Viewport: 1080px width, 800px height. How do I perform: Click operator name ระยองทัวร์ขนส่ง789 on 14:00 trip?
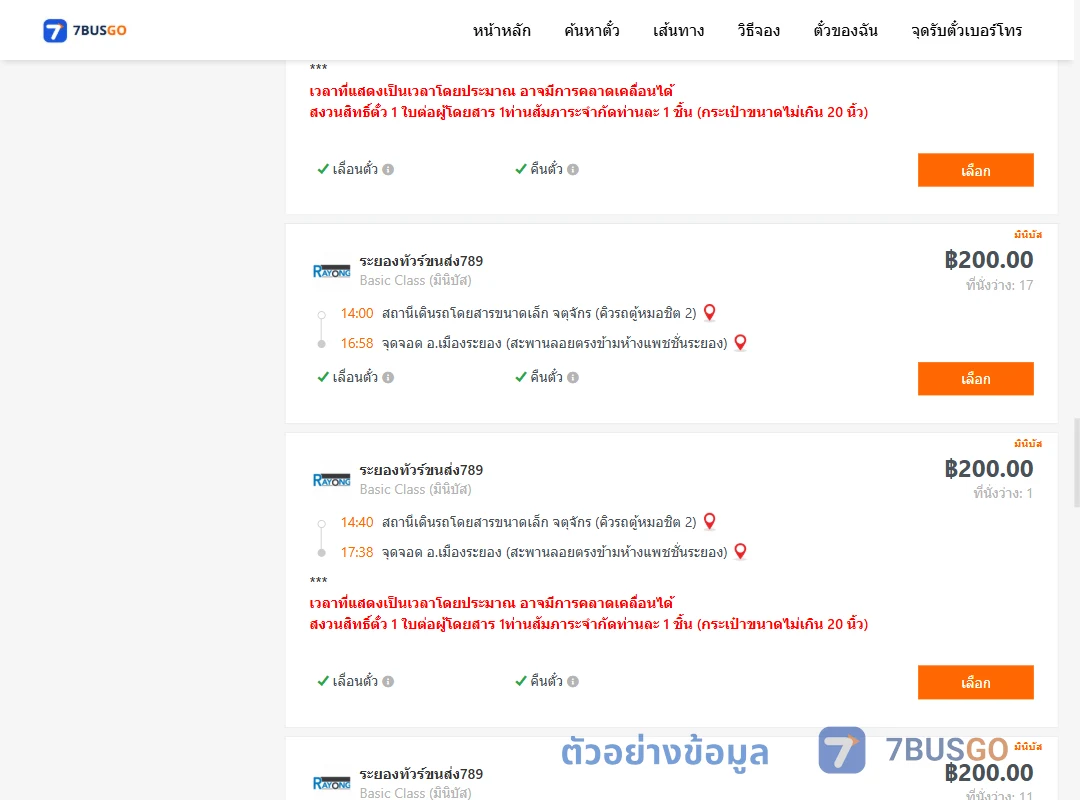421,261
